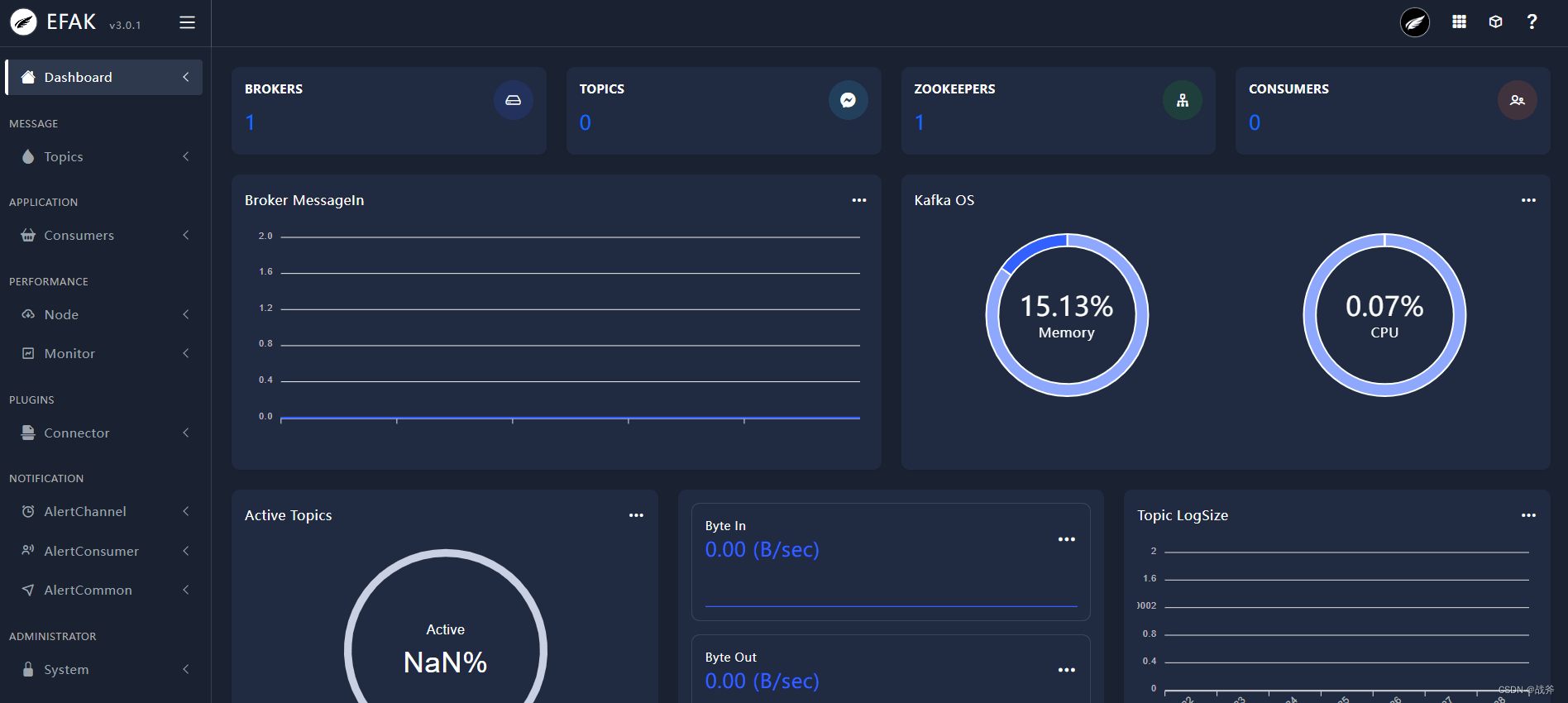Click the Dashboard home icon
Image resolution: width=1568 pixels, height=703 pixels.
tap(28, 77)
